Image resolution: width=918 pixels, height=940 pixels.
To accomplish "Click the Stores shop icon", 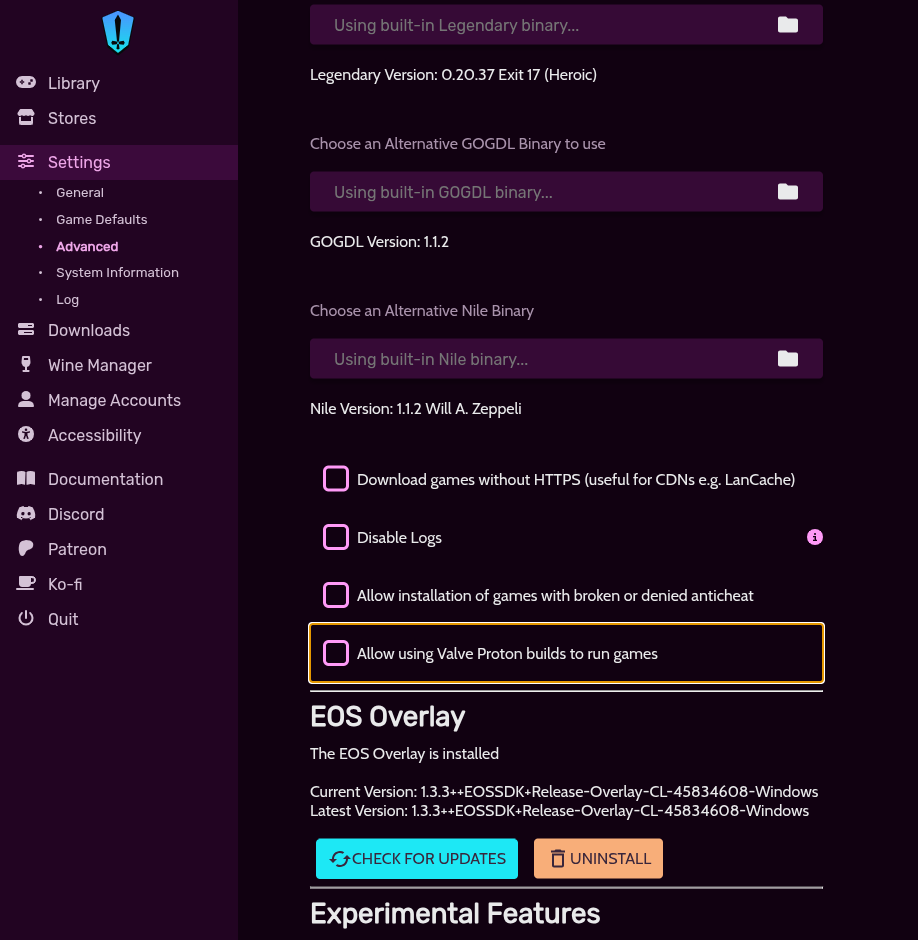I will click(x=26, y=118).
